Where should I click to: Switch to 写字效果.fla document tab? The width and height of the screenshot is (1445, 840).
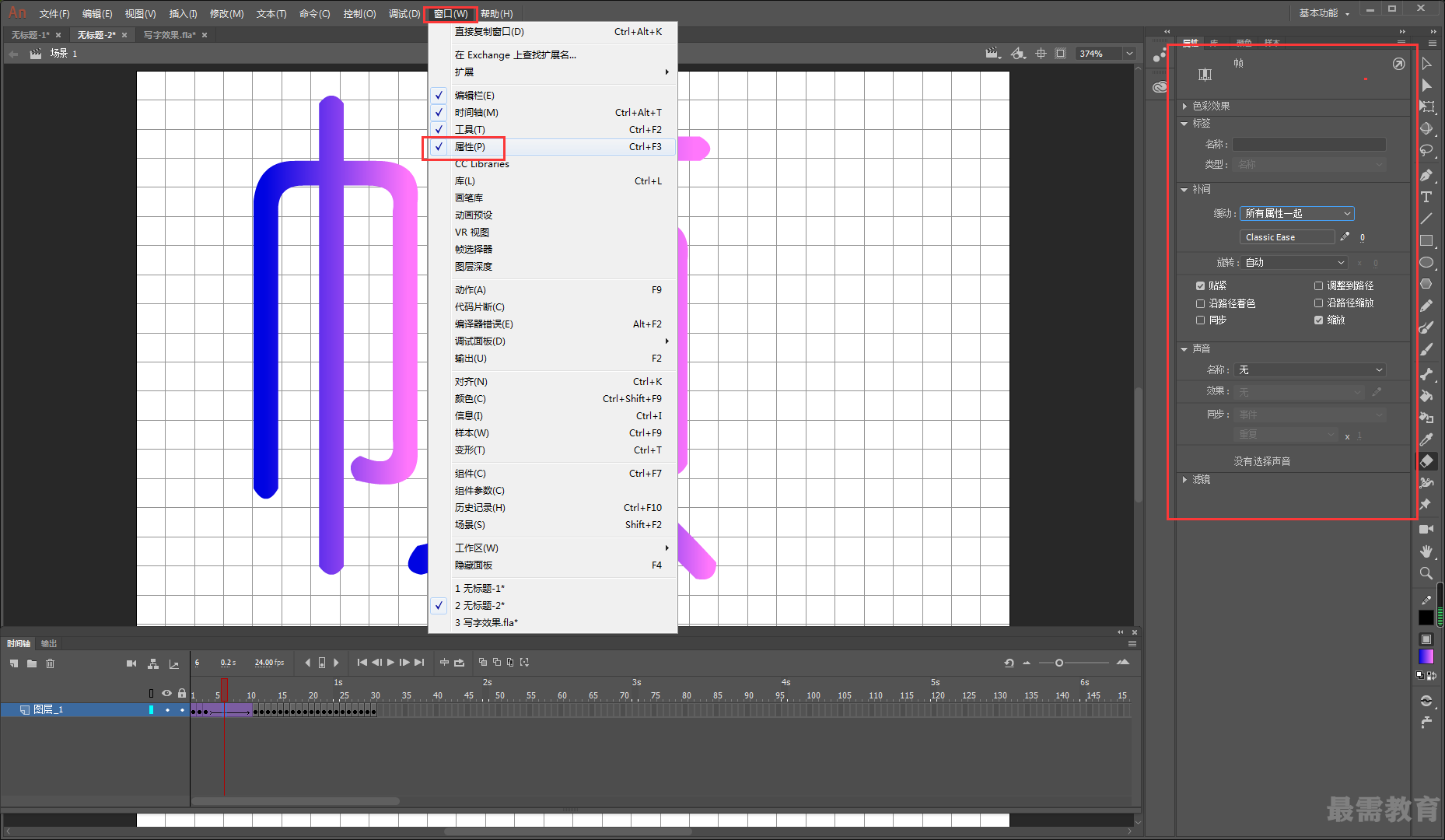click(x=170, y=35)
